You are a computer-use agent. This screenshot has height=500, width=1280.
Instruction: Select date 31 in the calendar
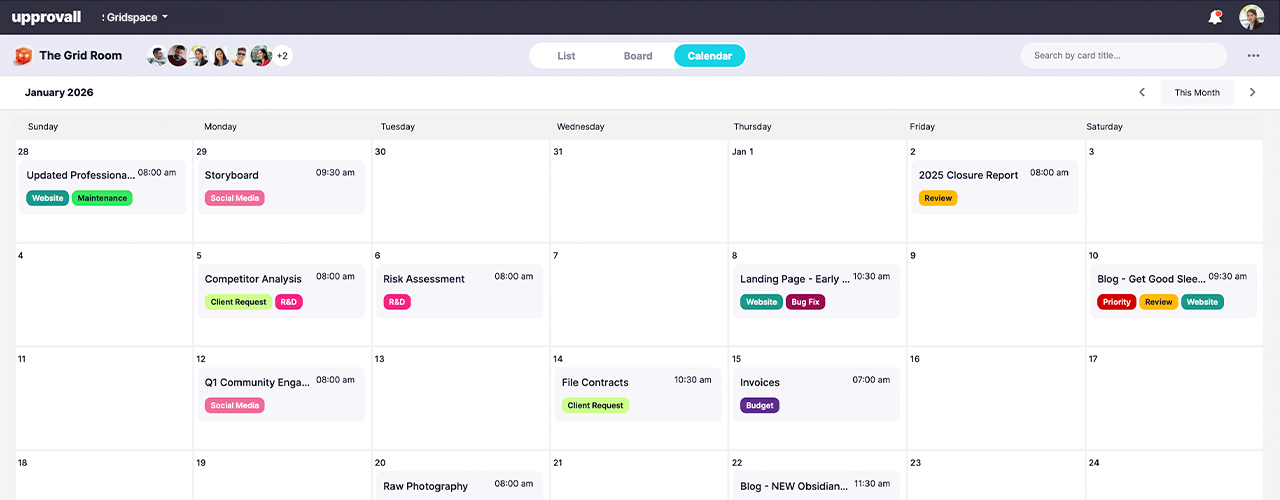[638, 191]
